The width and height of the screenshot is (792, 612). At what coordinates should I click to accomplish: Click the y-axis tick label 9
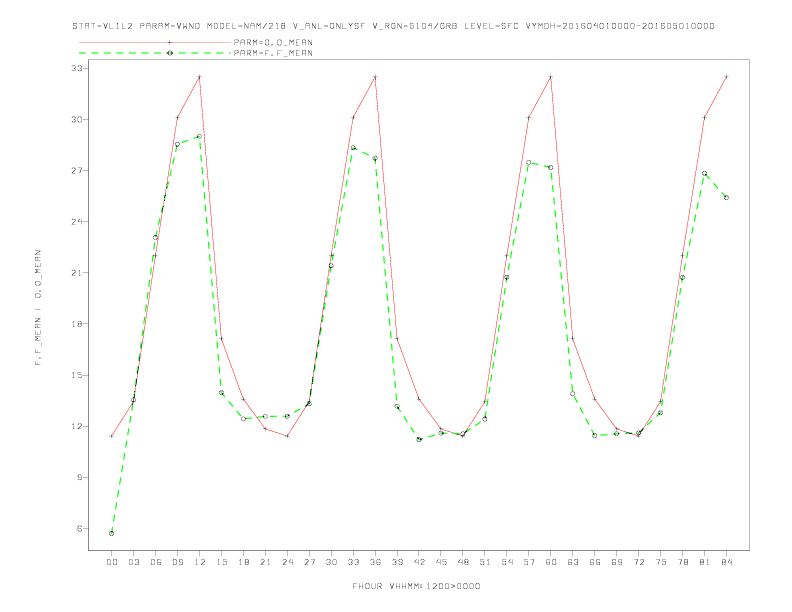79,477
